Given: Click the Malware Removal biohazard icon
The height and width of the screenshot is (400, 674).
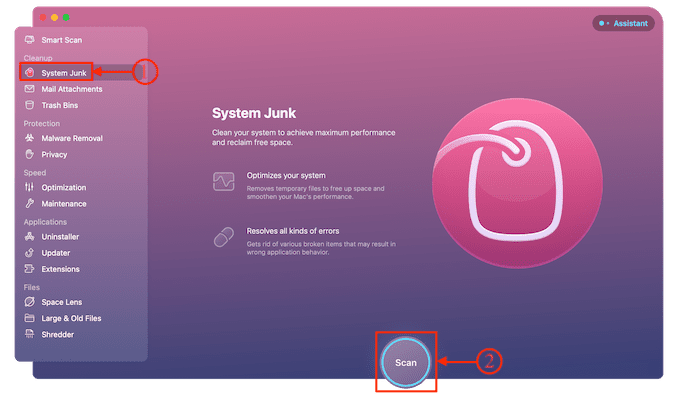Looking at the screenshot, I should click(29, 138).
